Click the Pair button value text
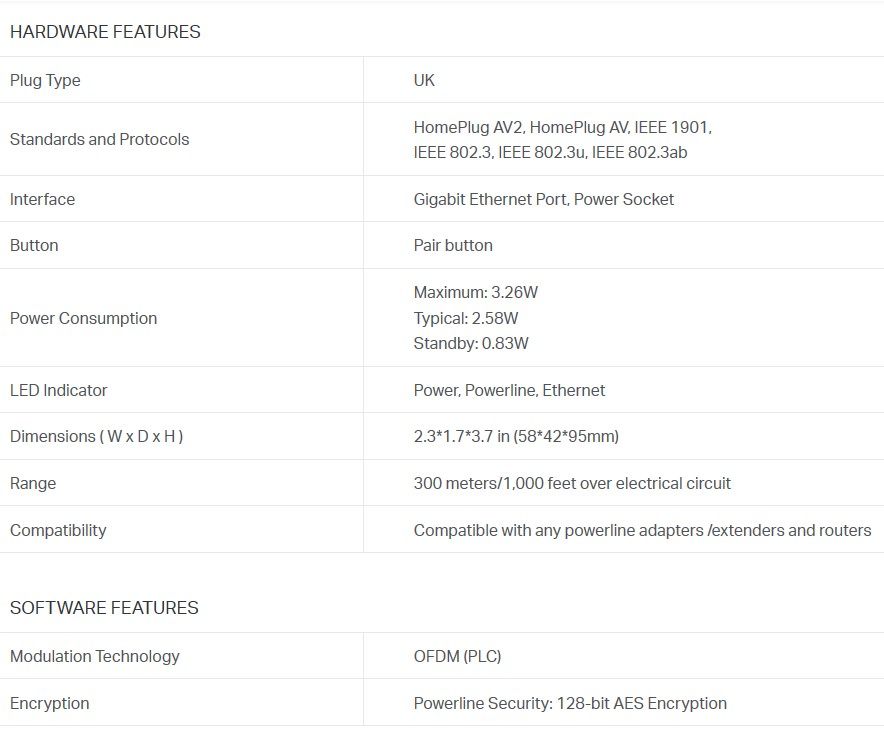The height and width of the screenshot is (753, 884). point(453,245)
